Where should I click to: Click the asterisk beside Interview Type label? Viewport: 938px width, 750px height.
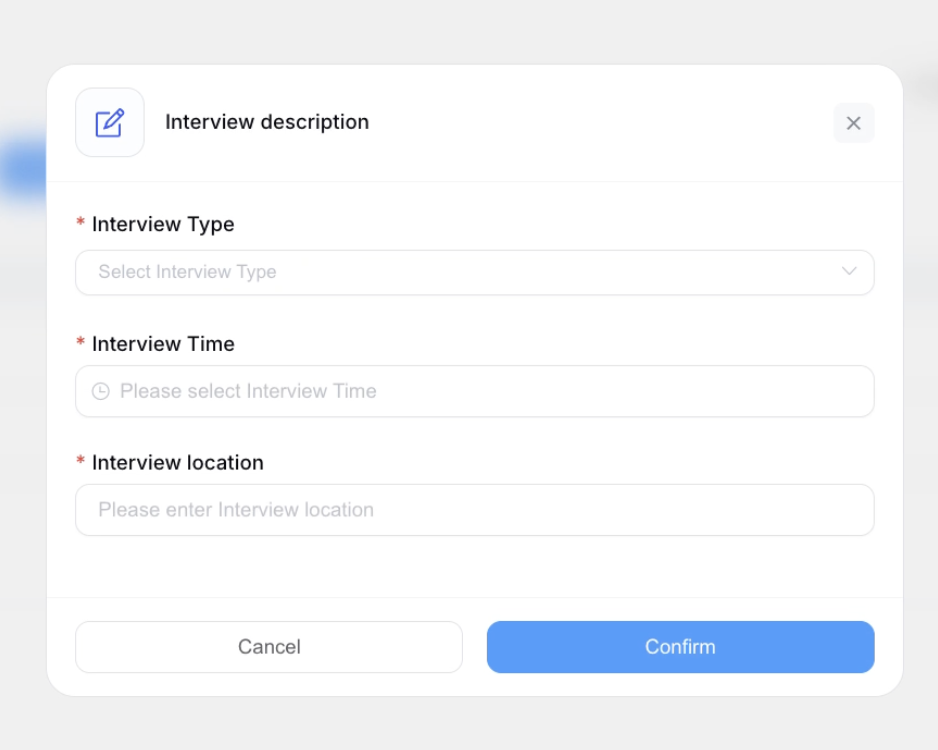81,224
